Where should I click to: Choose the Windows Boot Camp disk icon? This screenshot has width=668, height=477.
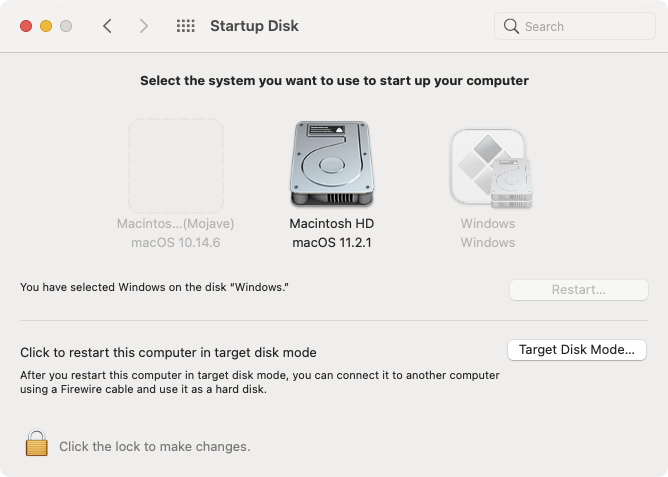point(488,167)
